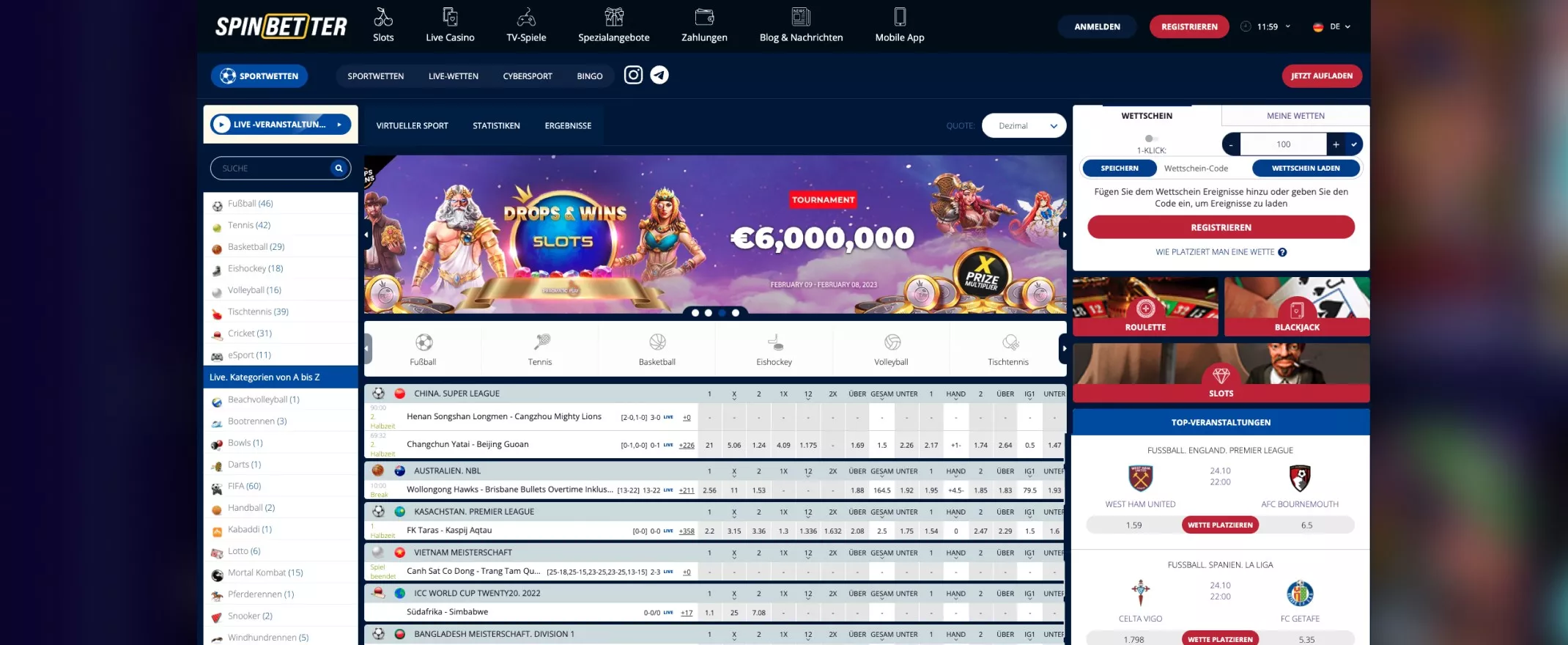Select Fußball in the sport carousel
Viewport: 1568px width, 645px height.
tap(424, 349)
